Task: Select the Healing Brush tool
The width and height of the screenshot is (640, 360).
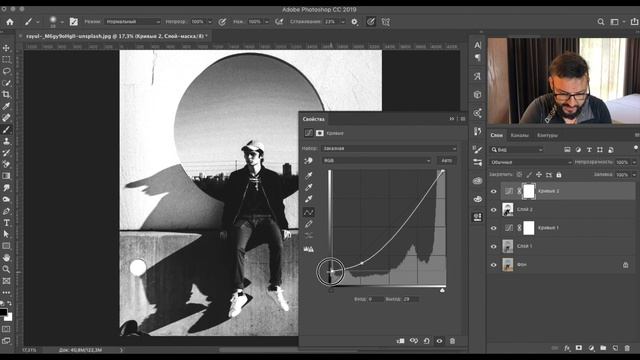Action: click(x=6, y=118)
